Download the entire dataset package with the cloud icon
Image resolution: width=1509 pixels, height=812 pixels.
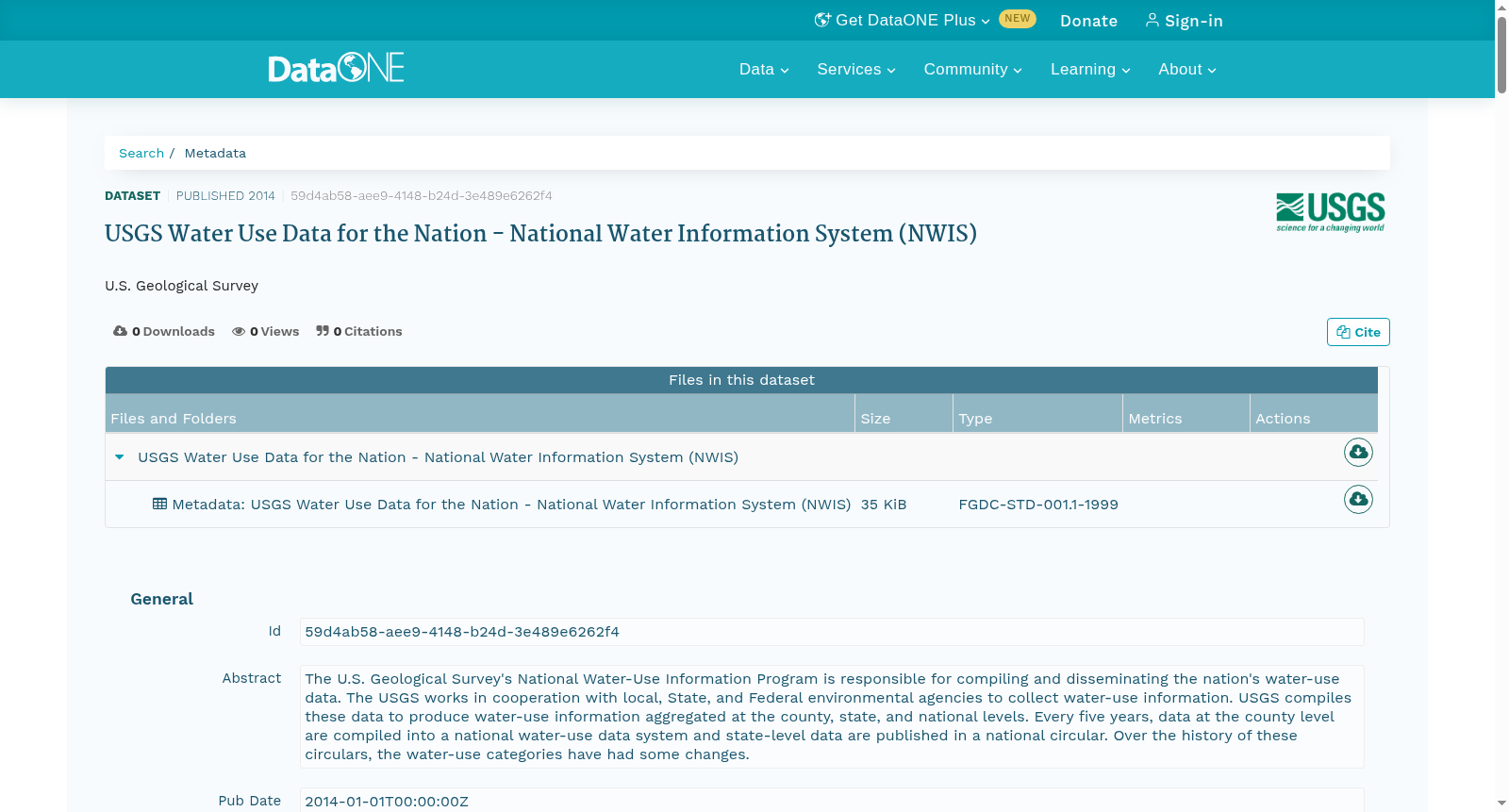coord(1358,453)
